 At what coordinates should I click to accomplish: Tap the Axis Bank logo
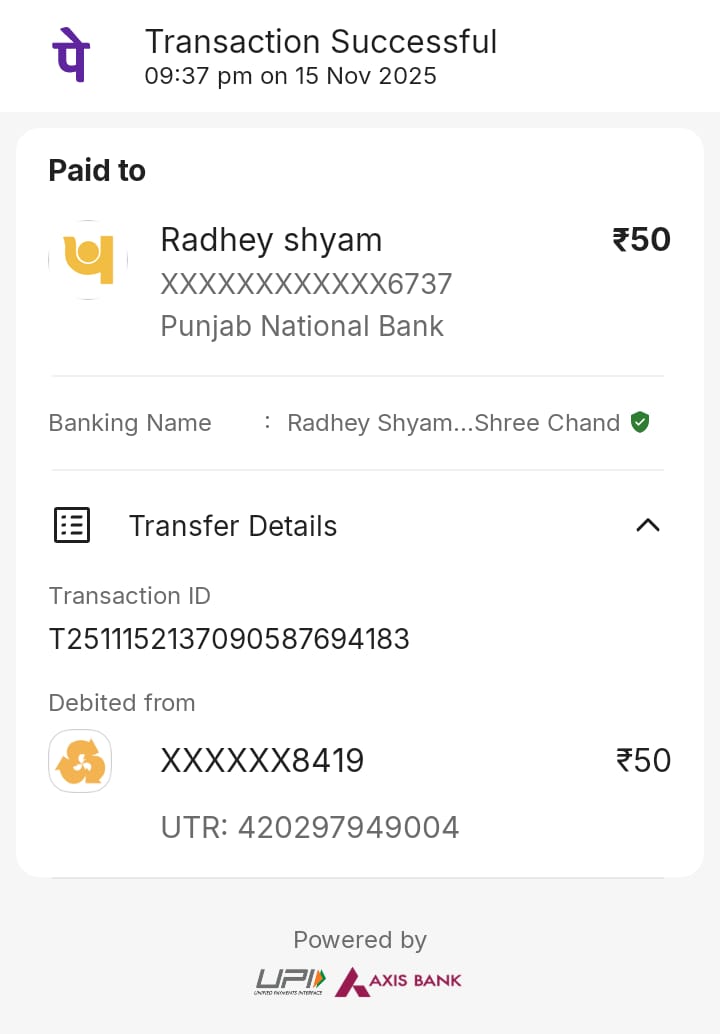399,981
